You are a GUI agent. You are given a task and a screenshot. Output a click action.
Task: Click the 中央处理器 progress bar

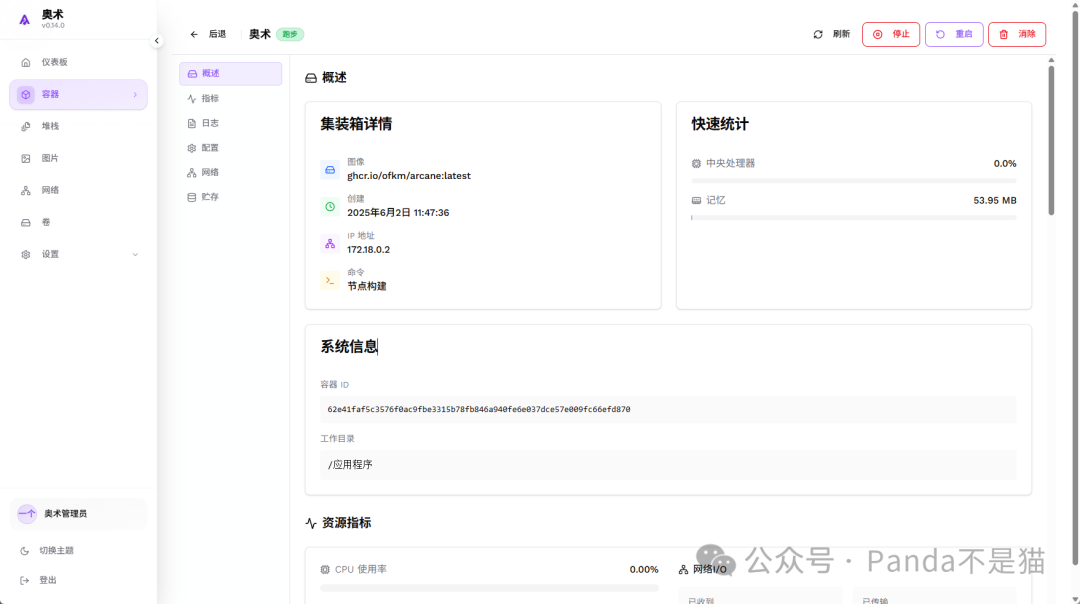click(x=853, y=180)
